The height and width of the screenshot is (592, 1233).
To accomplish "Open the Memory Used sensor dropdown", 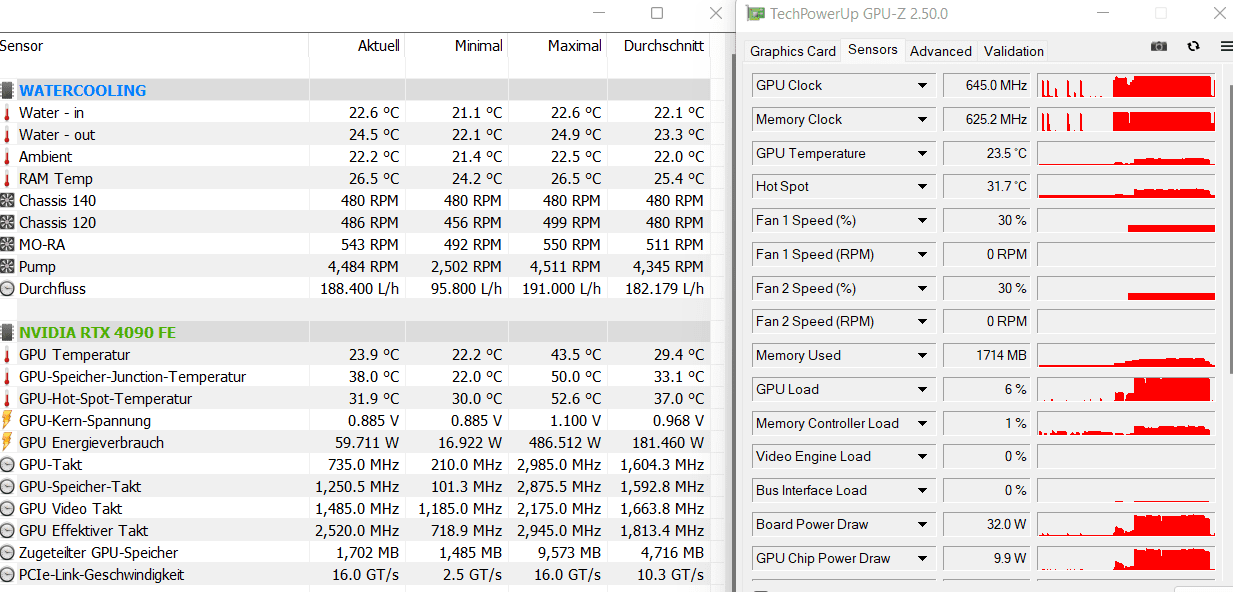I will (x=922, y=356).
